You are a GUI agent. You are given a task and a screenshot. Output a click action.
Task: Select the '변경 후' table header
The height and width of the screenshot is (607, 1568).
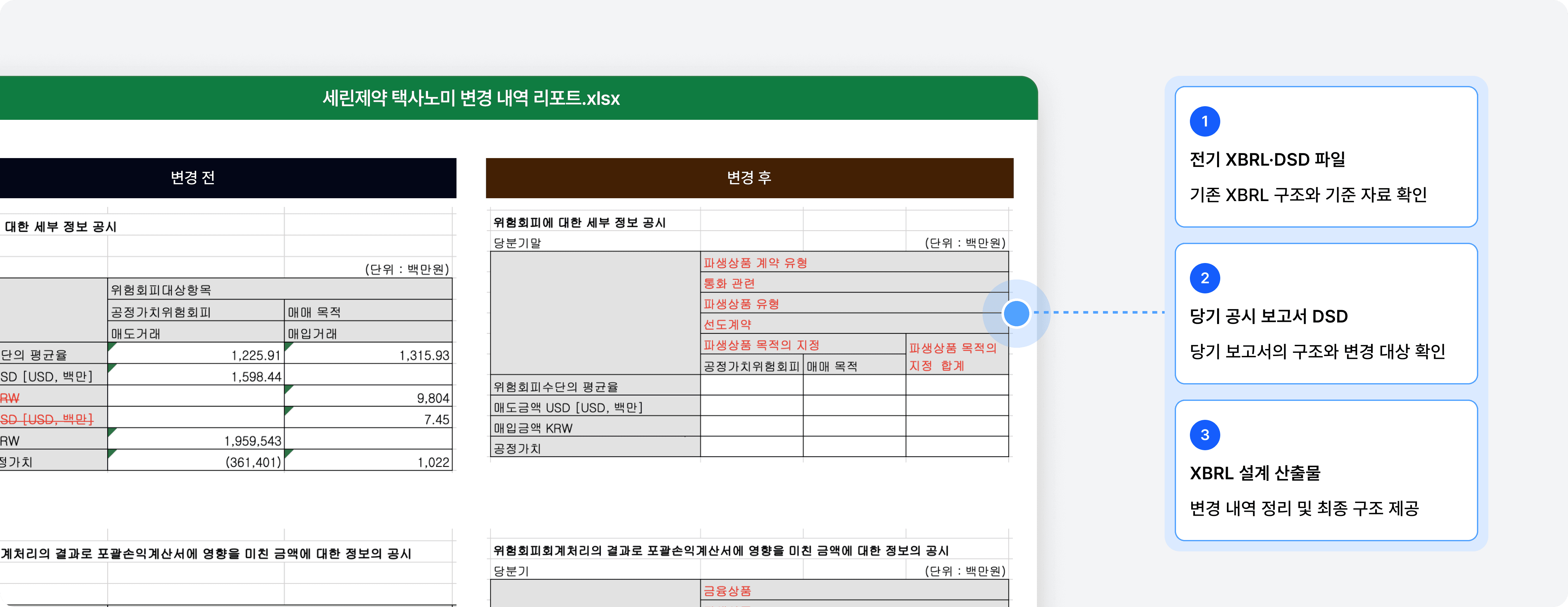[749, 178]
